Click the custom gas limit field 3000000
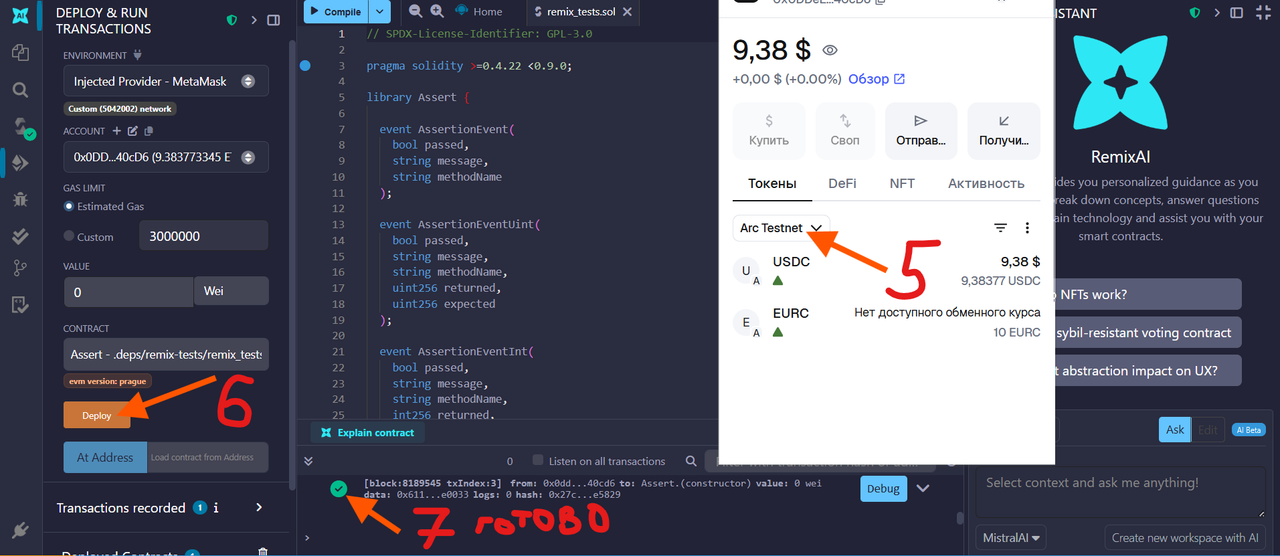Screen dimensions: 1280x556 [x=203, y=236]
